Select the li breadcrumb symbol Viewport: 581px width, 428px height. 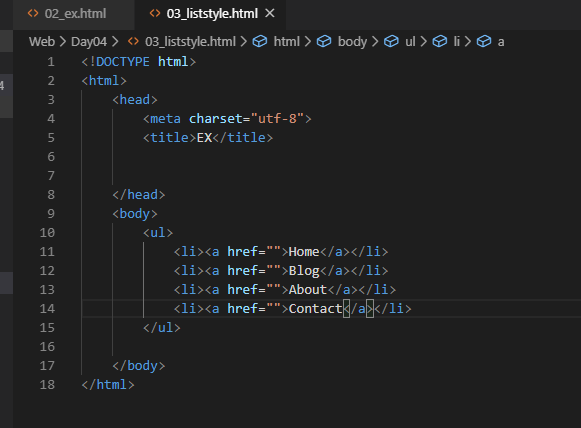456,42
